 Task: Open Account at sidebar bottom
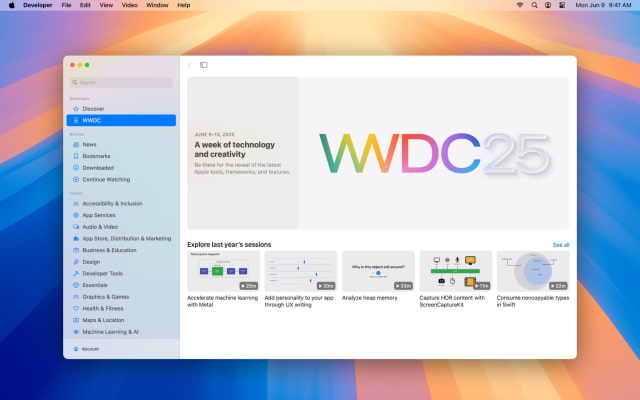(90, 349)
